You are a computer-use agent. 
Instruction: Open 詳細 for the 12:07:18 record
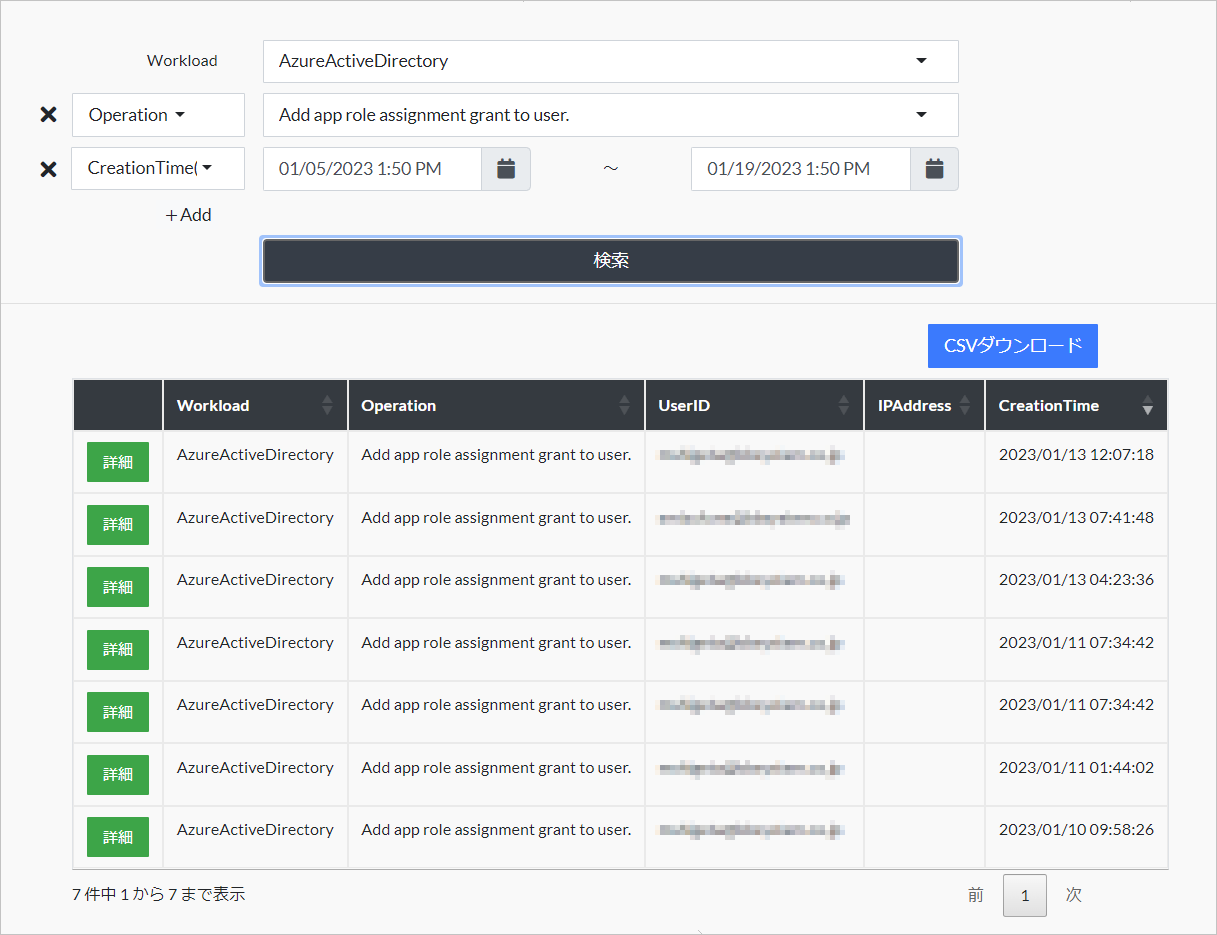tap(118, 462)
